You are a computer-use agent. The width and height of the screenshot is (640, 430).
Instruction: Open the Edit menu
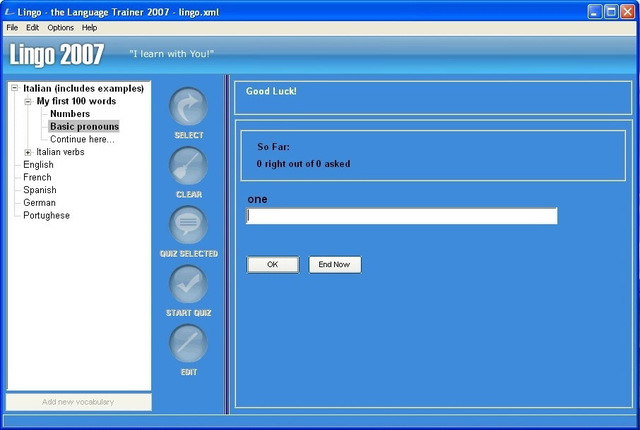(32, 28)
